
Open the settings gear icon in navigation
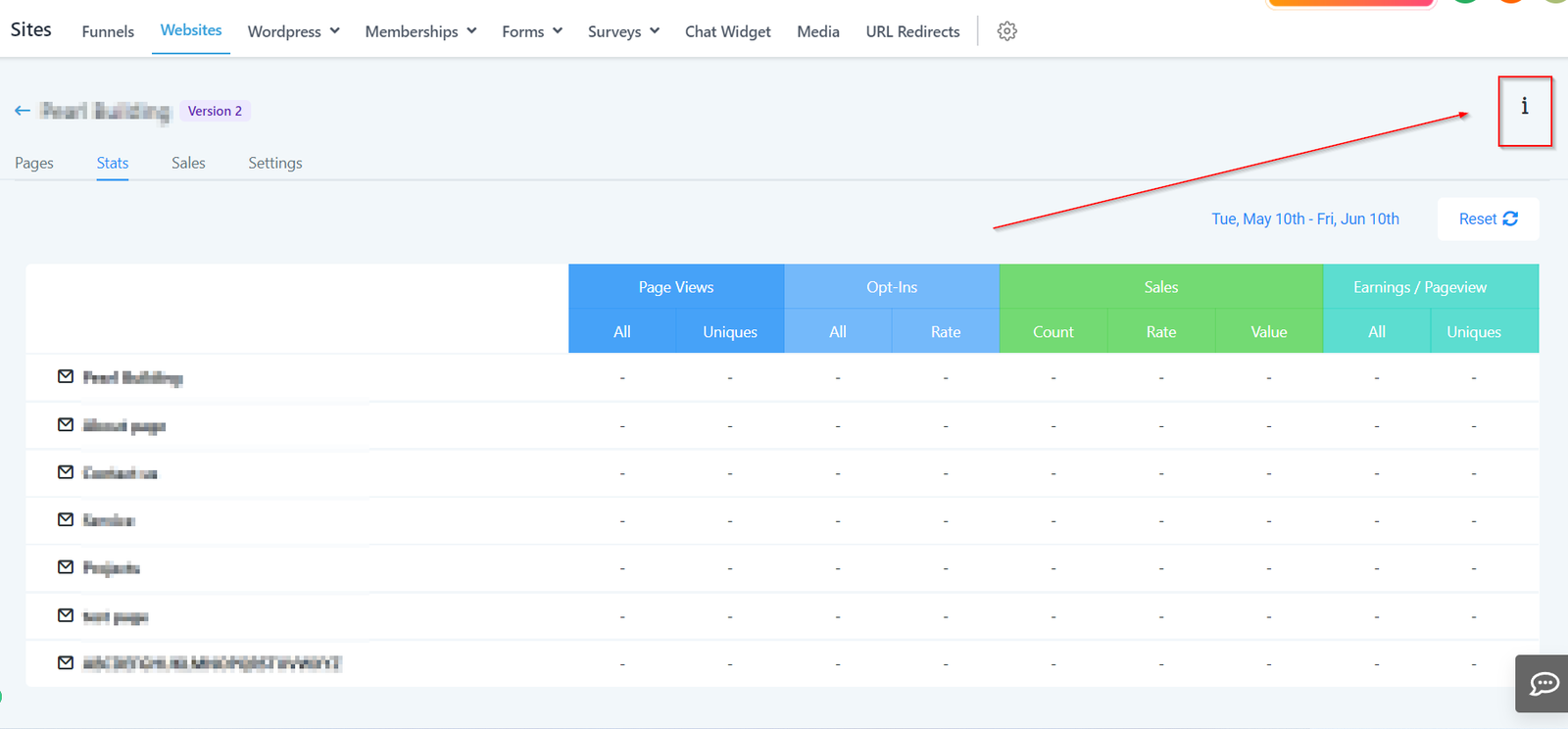point(1006,31)
